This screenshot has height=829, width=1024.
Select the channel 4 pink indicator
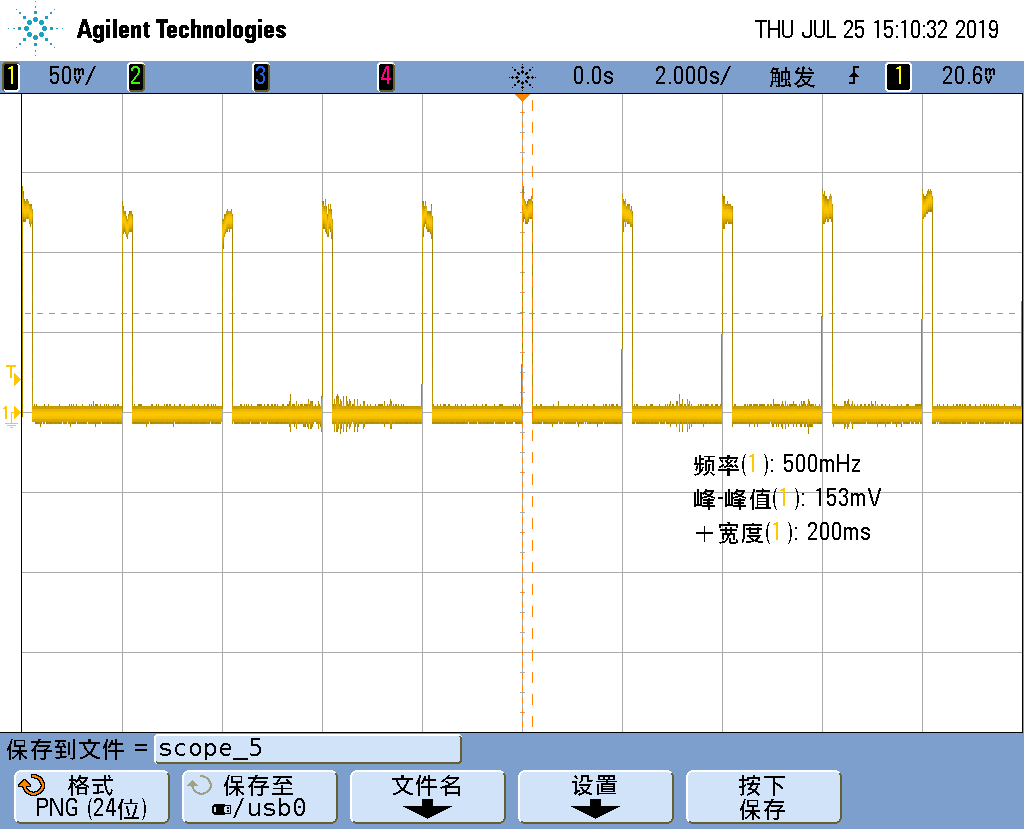(x=385, y=76)
